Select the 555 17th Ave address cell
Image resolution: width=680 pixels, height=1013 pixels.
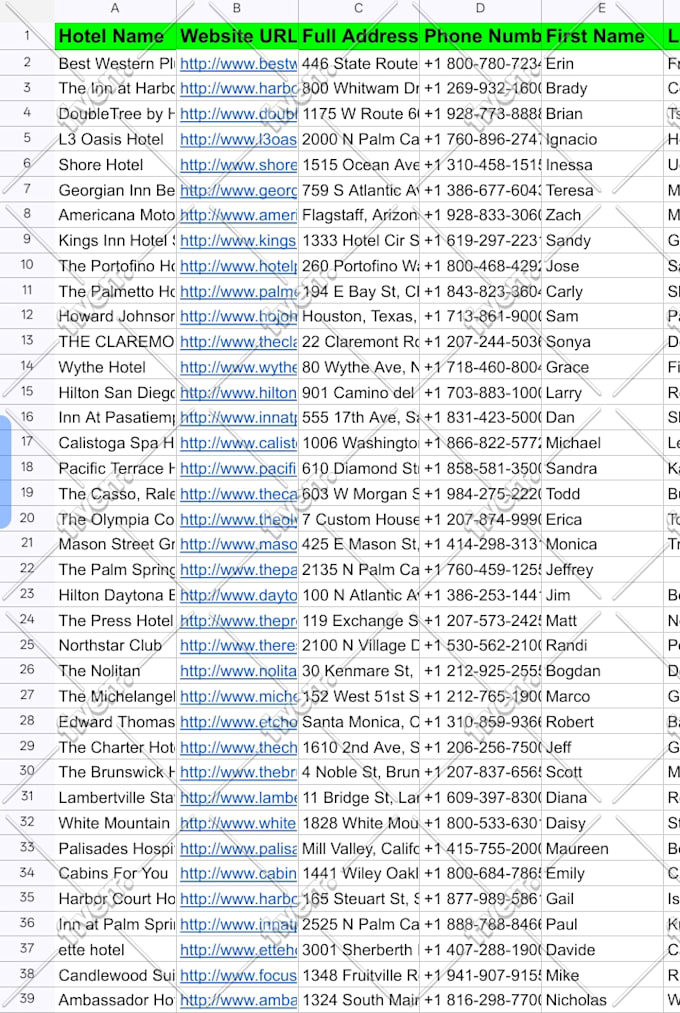pyautogui.click(x=358, y=418)
